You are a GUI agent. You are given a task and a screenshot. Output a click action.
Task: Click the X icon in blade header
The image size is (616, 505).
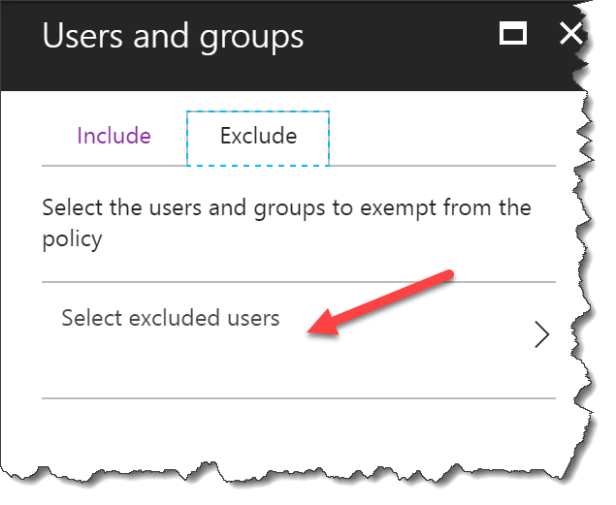pos(571,33)
